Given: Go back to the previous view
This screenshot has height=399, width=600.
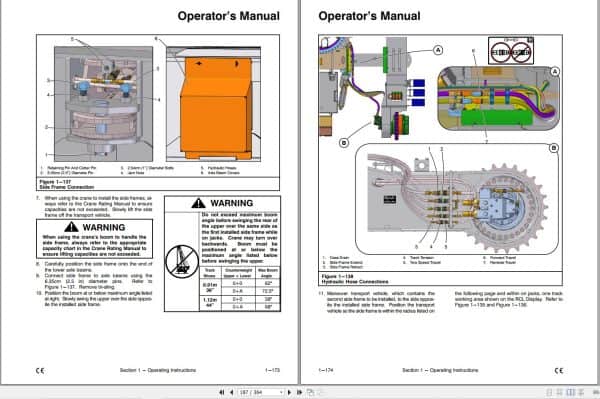Looking at the screenshot, I should click(310, 392).
